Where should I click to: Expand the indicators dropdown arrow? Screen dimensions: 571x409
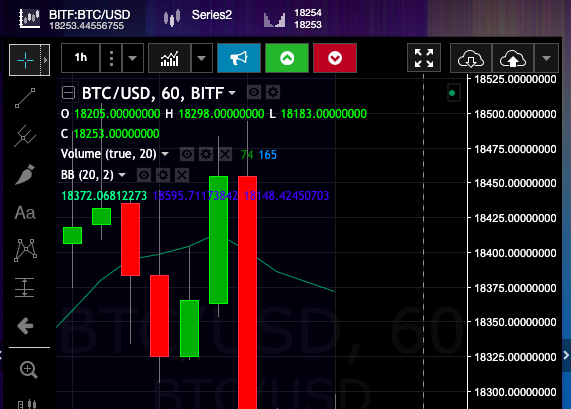coord(202,58)
